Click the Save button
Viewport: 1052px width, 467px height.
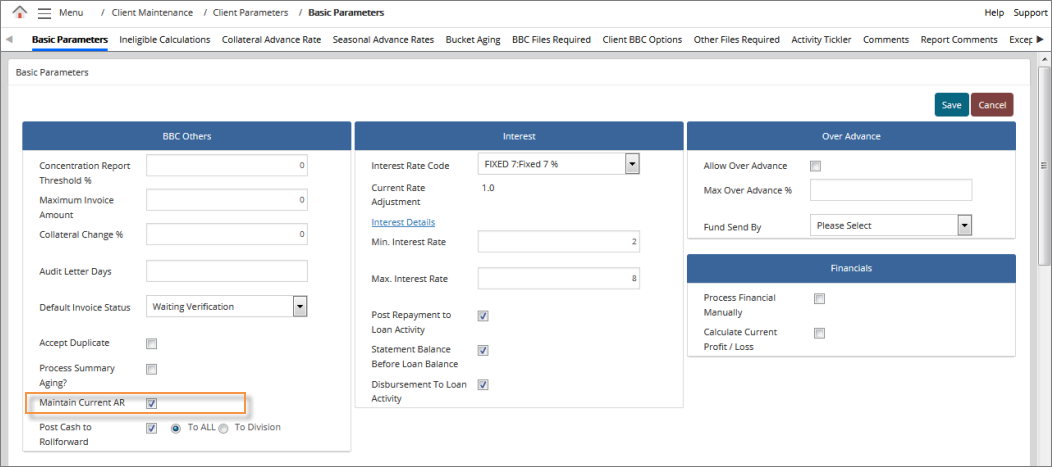pos(951,105)
